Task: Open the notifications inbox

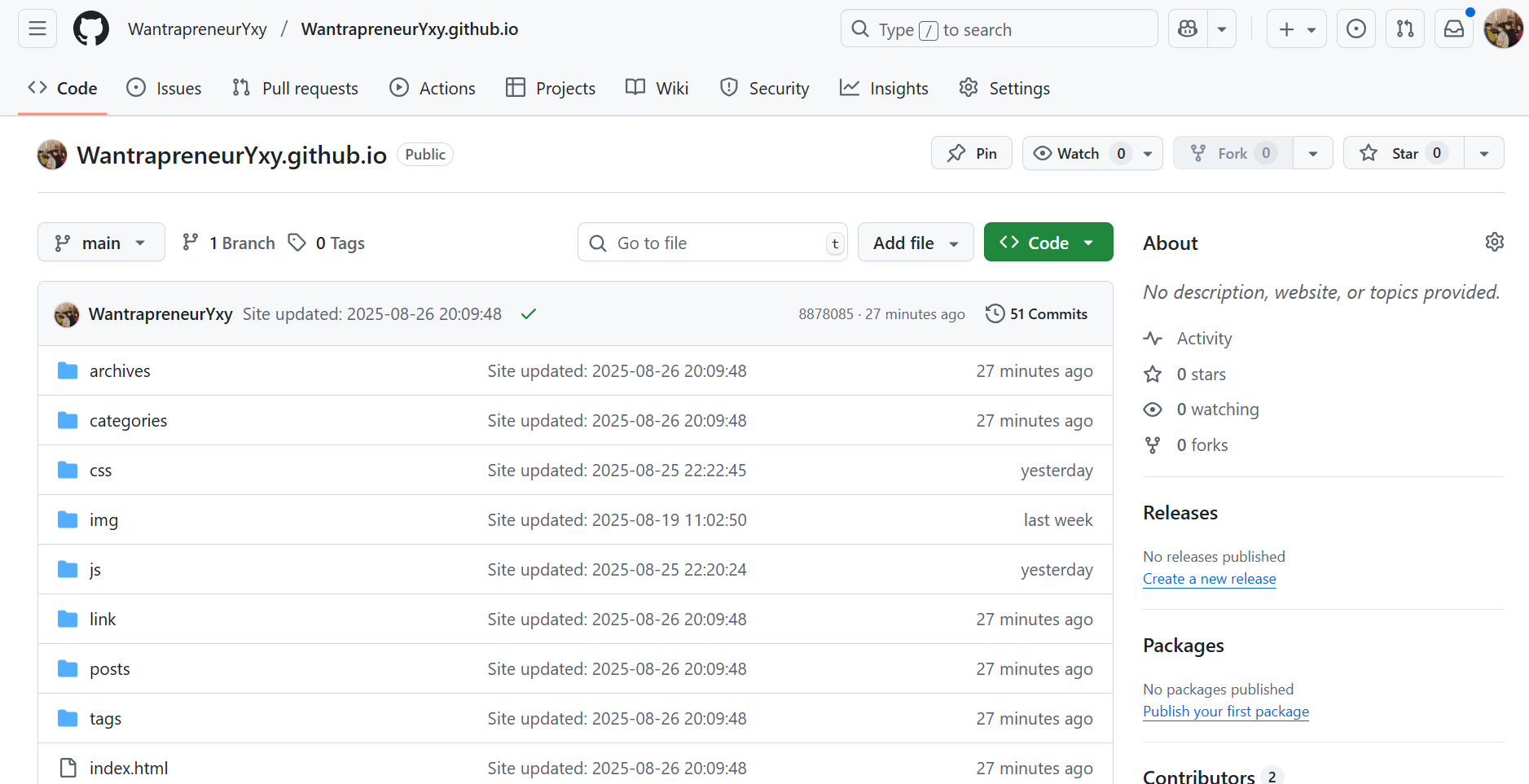Action: (1454, 29)
